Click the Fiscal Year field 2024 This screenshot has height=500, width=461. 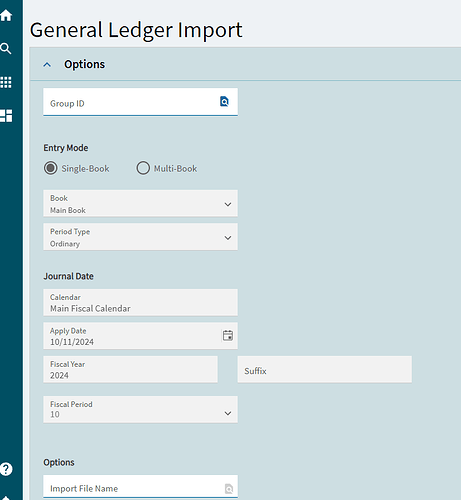click(x=130, y=369)
